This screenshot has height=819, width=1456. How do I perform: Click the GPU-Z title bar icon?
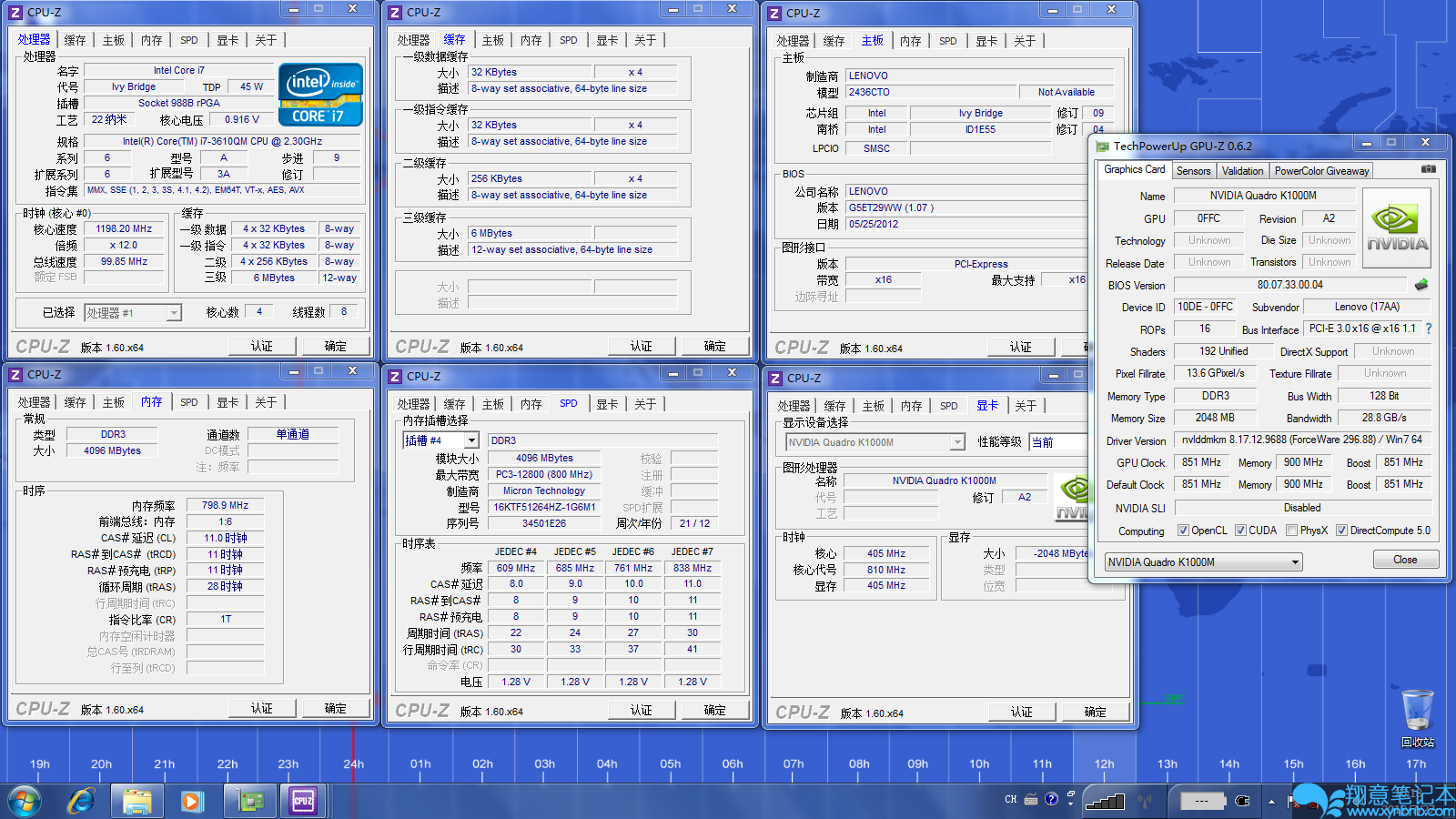1103,146
